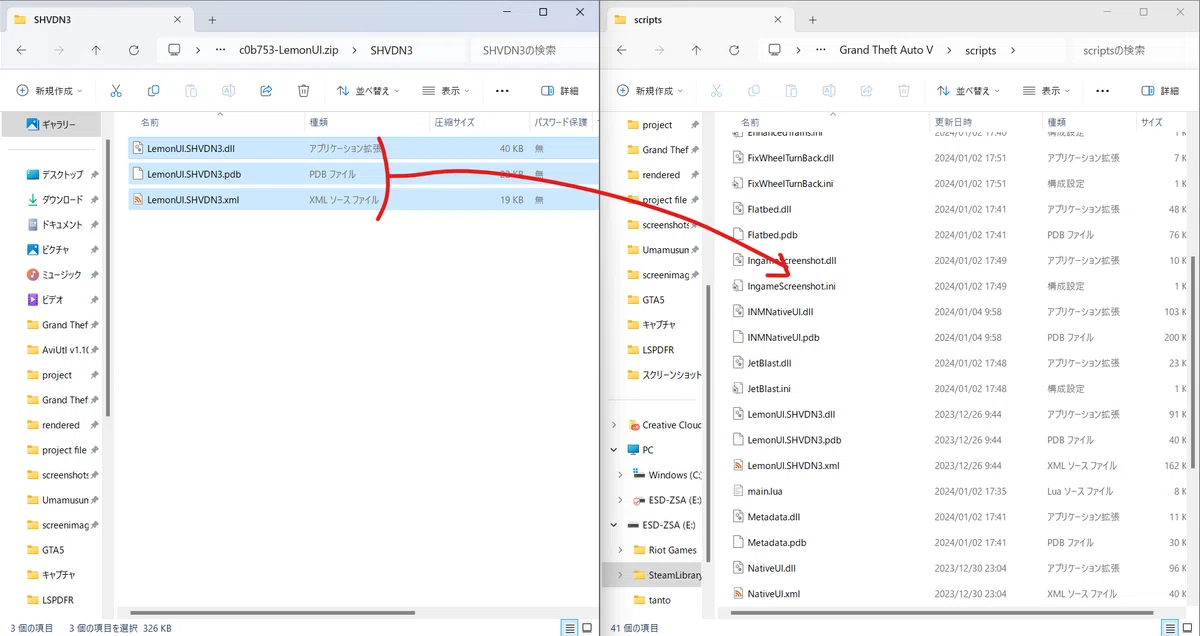Image resolution: width=1200 pixels, height=636 pixels.
Task: Open the 並べ替え sort dropdown in left window
Action: tap(369, 91)
